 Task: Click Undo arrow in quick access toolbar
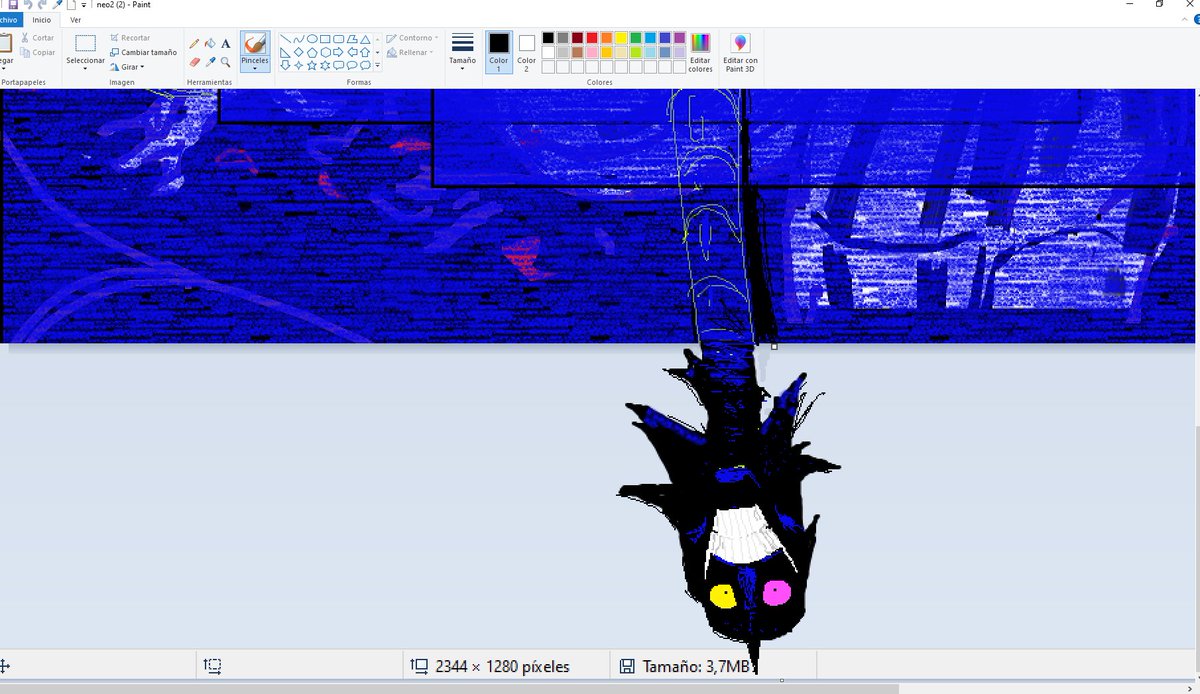tap(28, 5)
